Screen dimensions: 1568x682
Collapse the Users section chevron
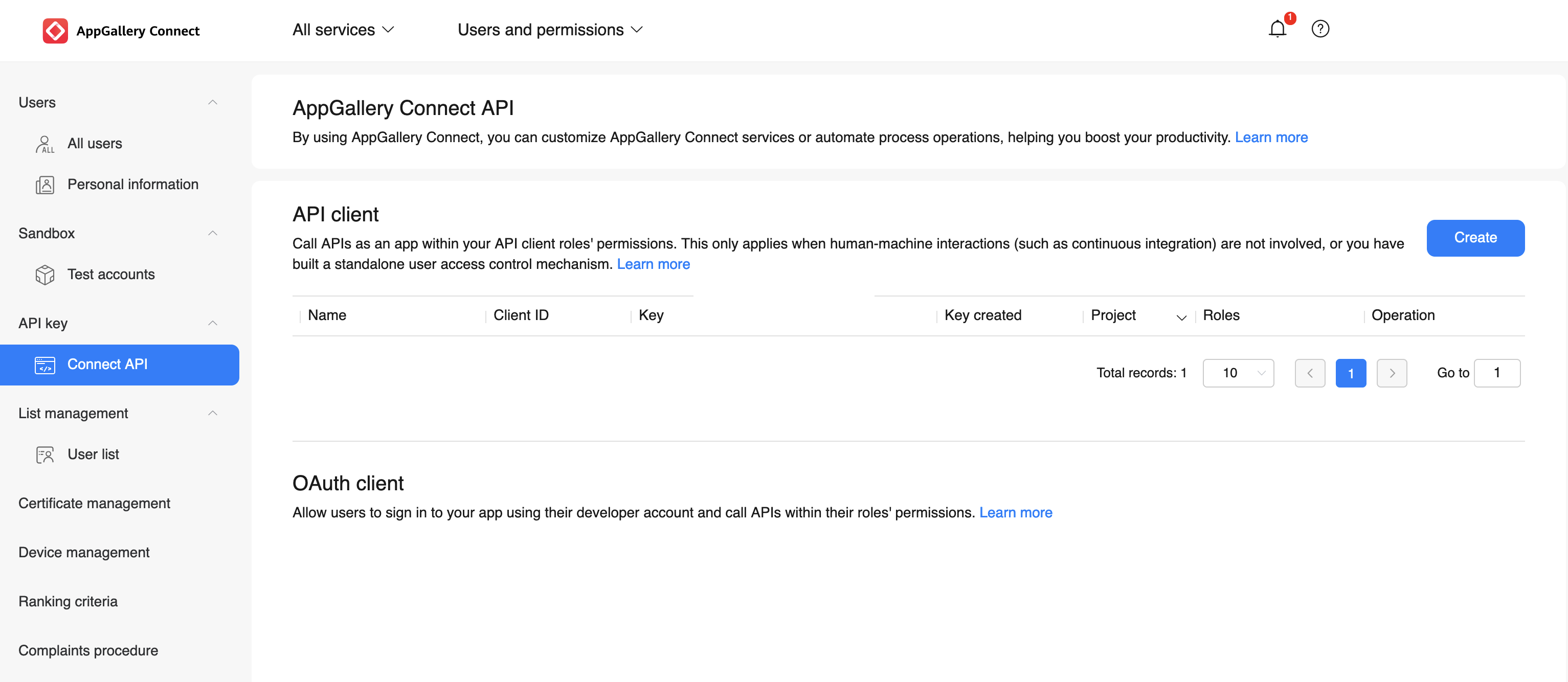[212, 102]
